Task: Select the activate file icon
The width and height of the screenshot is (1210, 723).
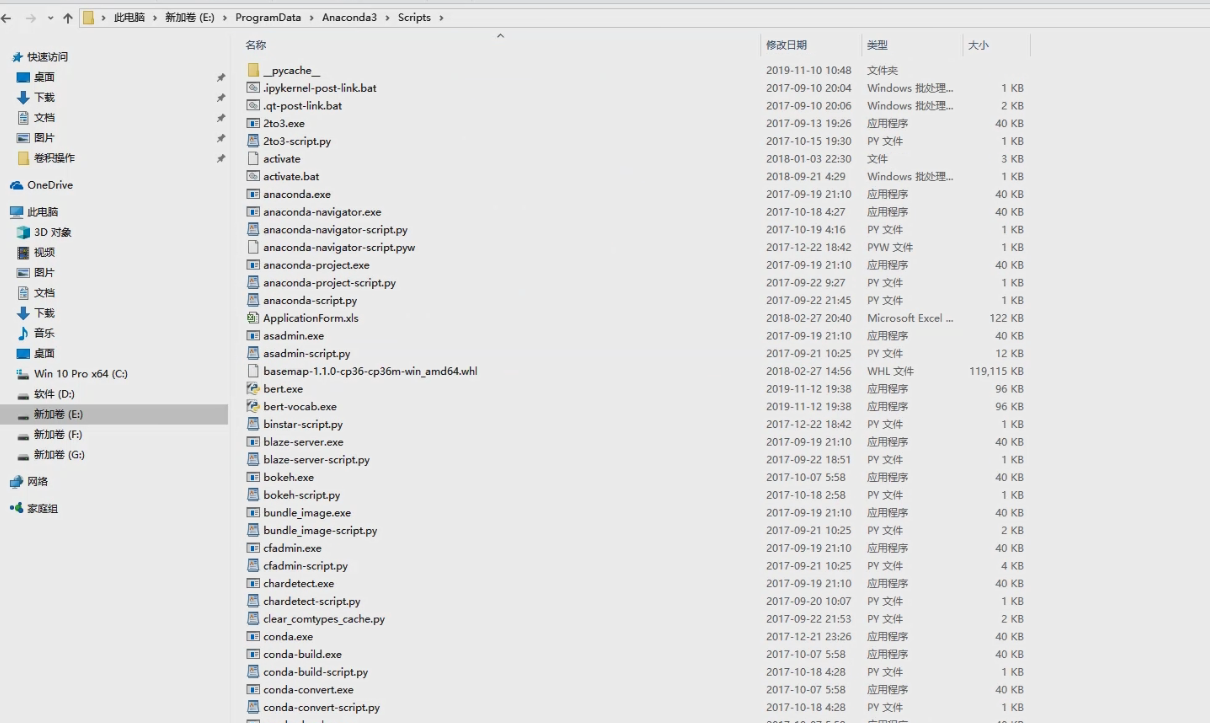Action: tap(253, 159)
